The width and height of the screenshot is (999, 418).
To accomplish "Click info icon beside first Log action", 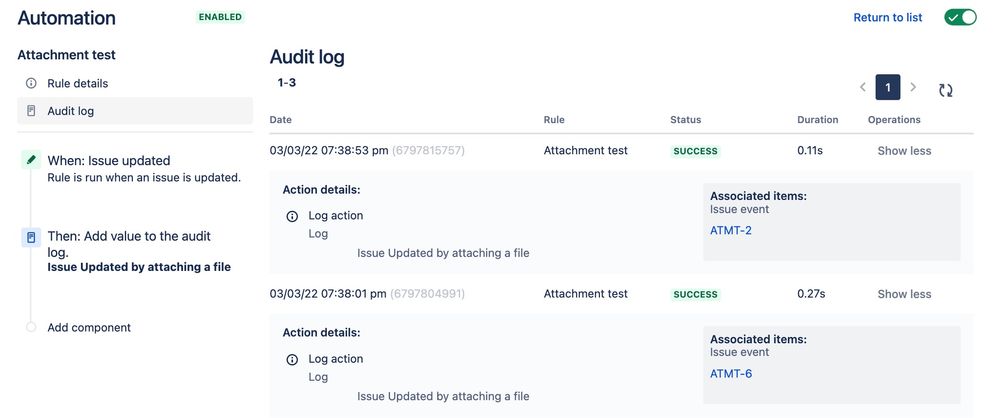I will coord(292,216).
